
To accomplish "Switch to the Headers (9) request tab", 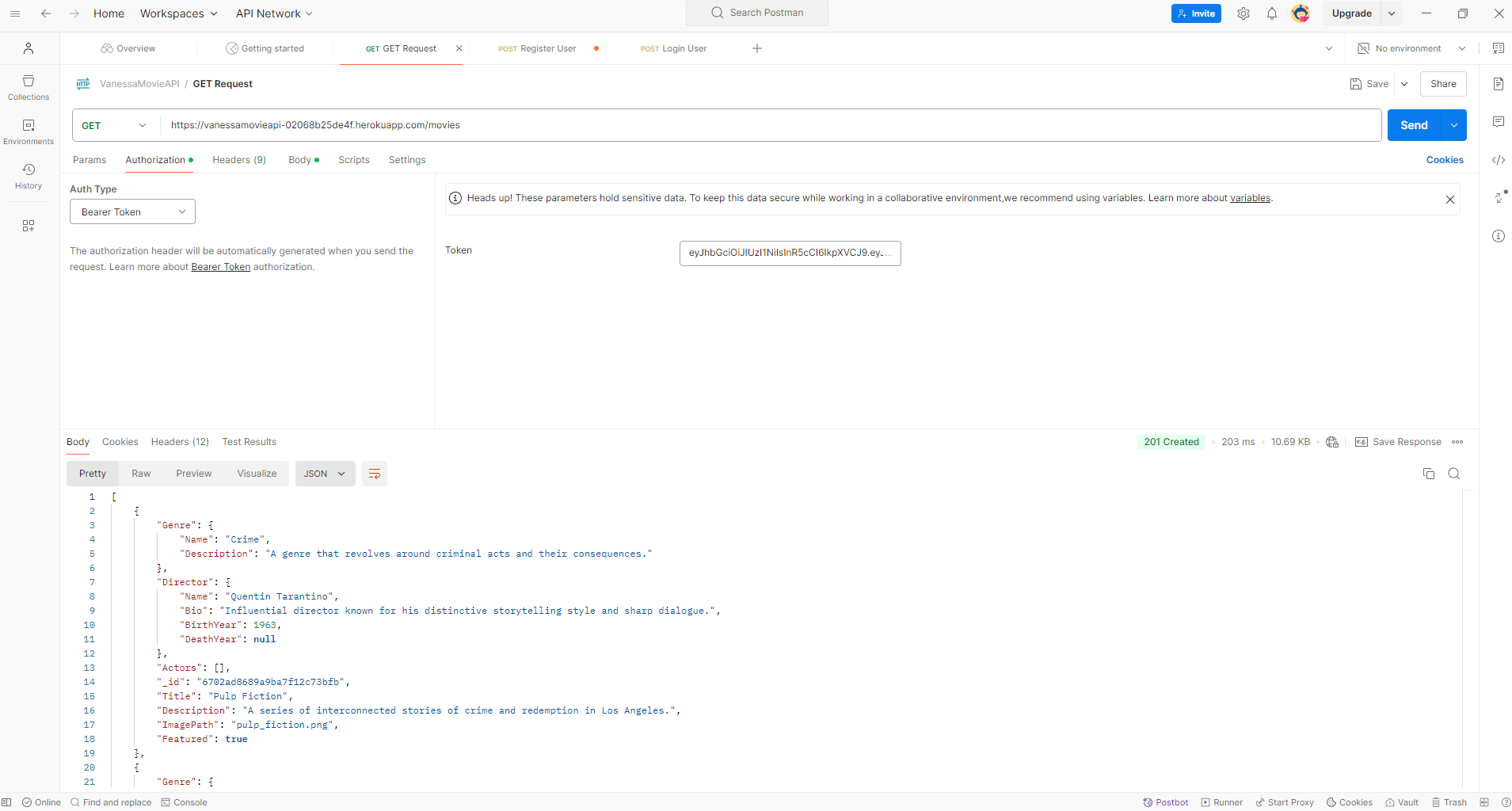I will tap(239, 160).
